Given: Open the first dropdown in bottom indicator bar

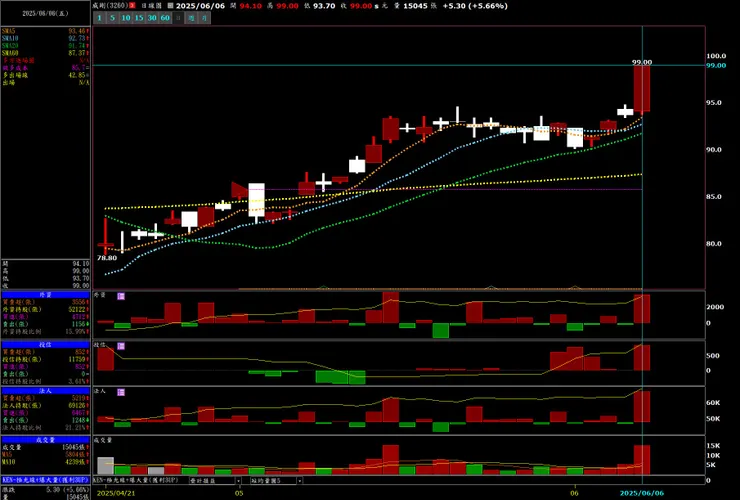Looking at the screenshot, I should click(215, 480).
